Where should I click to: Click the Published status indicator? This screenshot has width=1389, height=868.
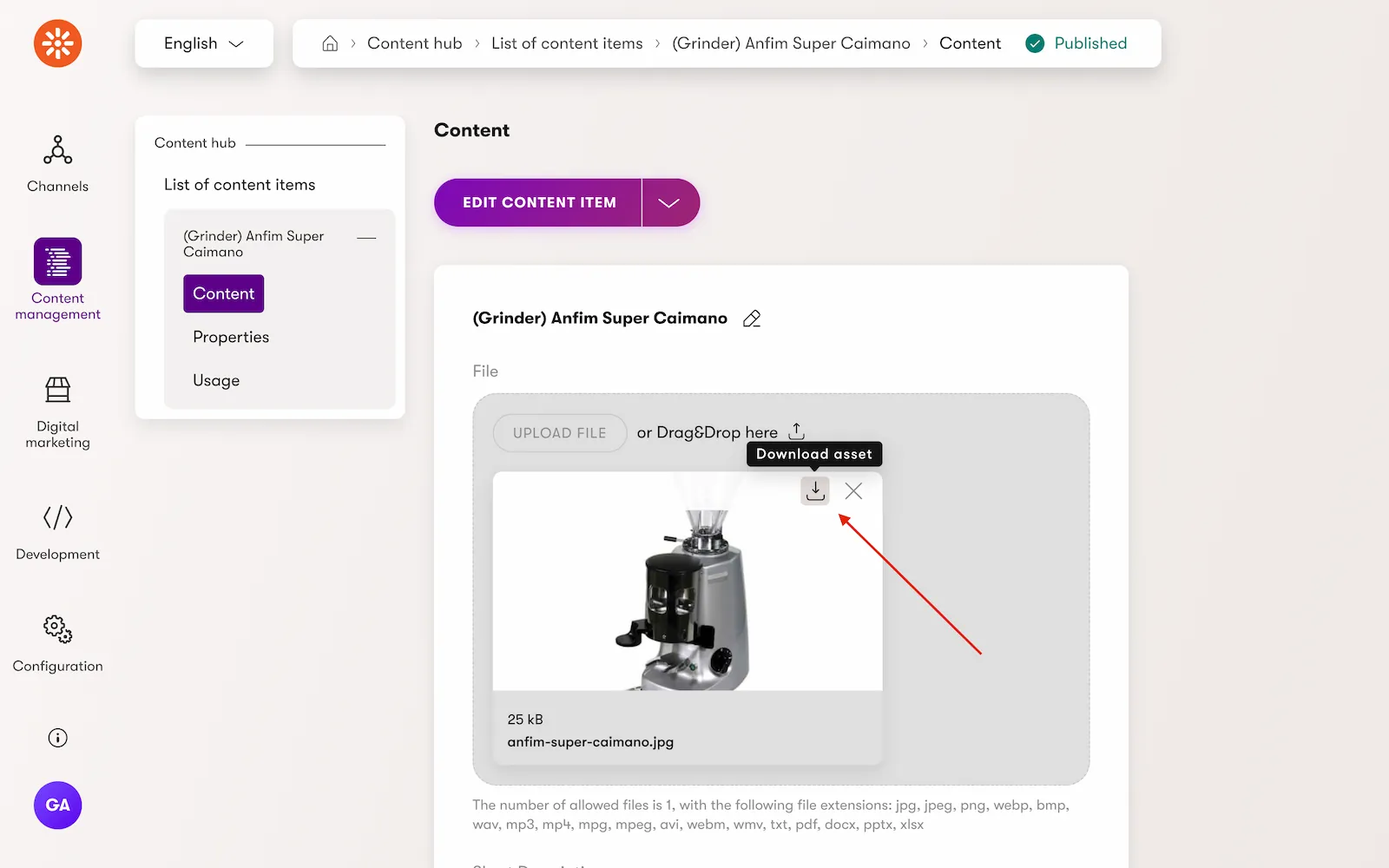click(1076, 43)
